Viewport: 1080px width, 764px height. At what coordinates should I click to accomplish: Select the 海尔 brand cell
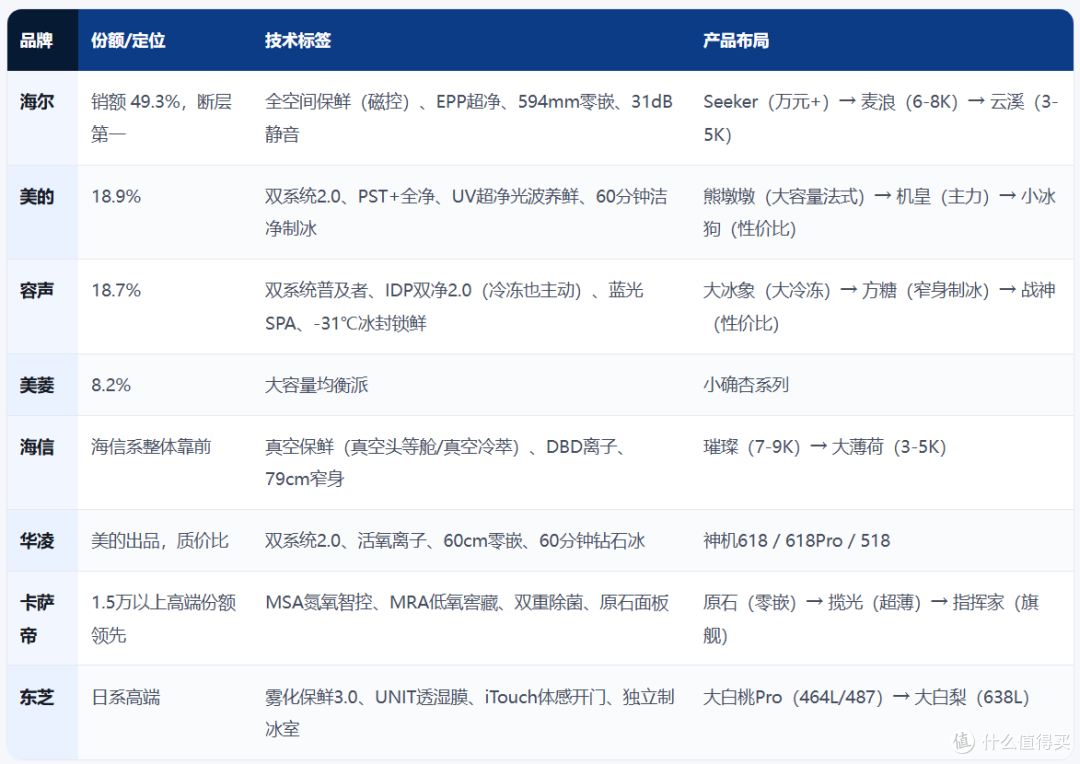coord(42,118)
